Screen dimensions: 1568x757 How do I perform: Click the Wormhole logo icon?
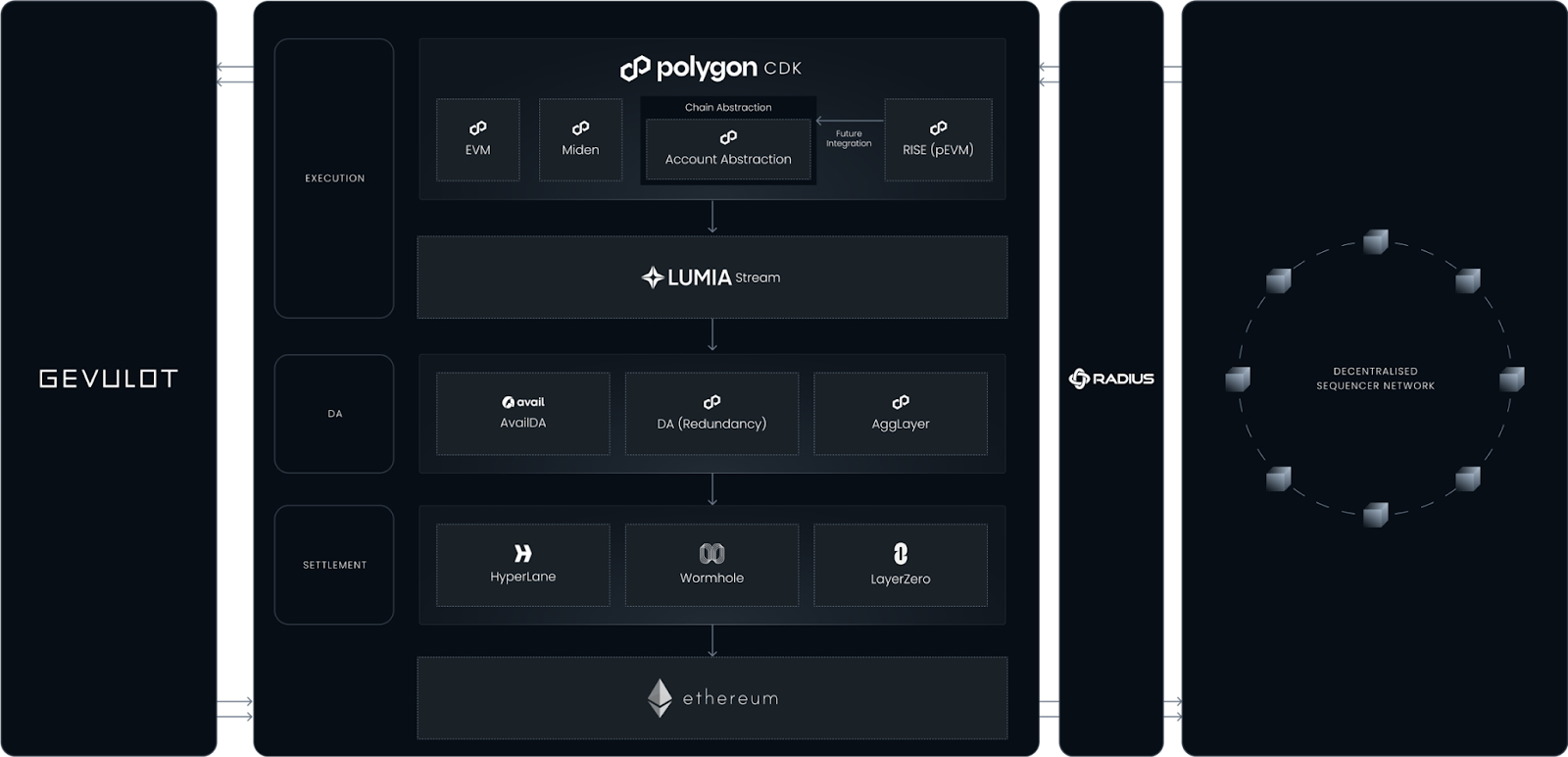712,554
